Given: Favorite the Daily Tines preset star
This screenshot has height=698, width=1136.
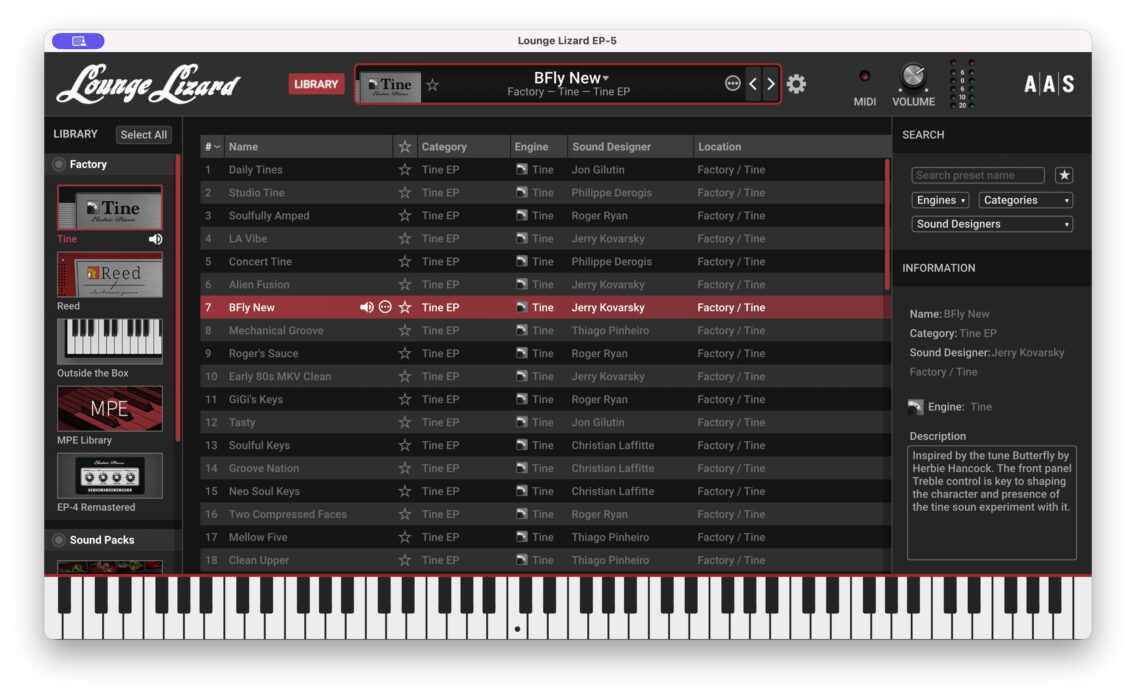Looking at the screenshot, I should point(405,170).
